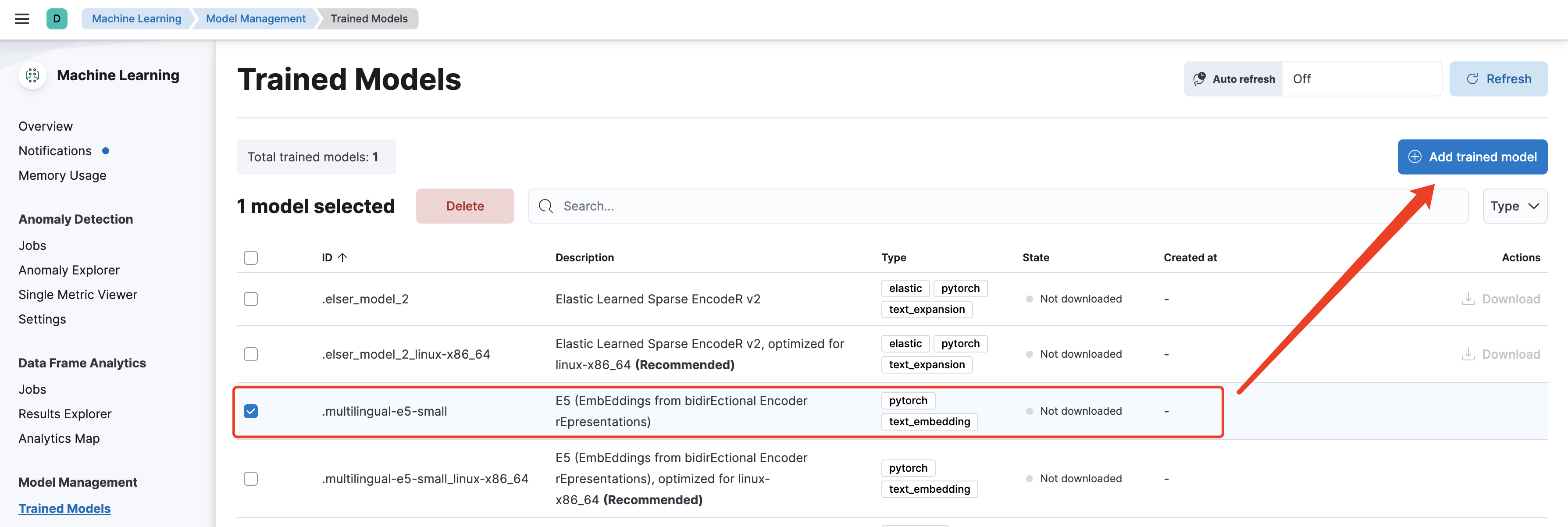Open Anomaly Explorer page
The width and height of the screenshot is (1568, 527).
click(x=69, y=270)
